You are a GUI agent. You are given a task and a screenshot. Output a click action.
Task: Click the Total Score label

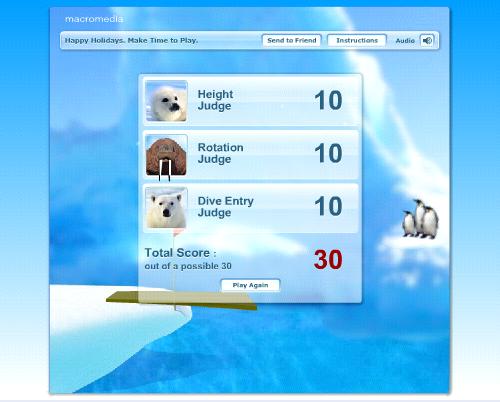pyautogui.click(x=180, y=253)
